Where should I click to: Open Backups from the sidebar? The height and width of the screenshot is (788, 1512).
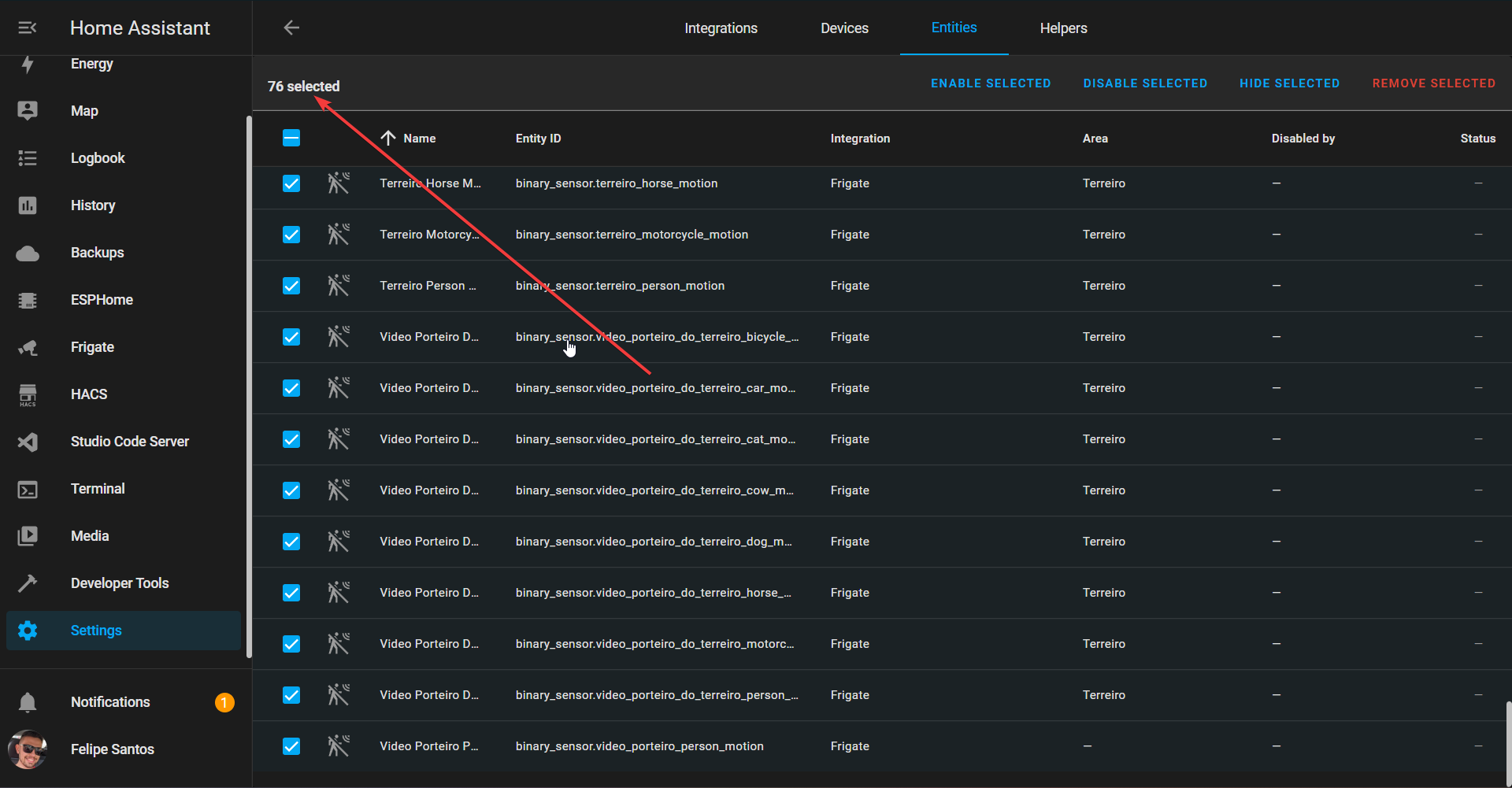pos(97,252)
